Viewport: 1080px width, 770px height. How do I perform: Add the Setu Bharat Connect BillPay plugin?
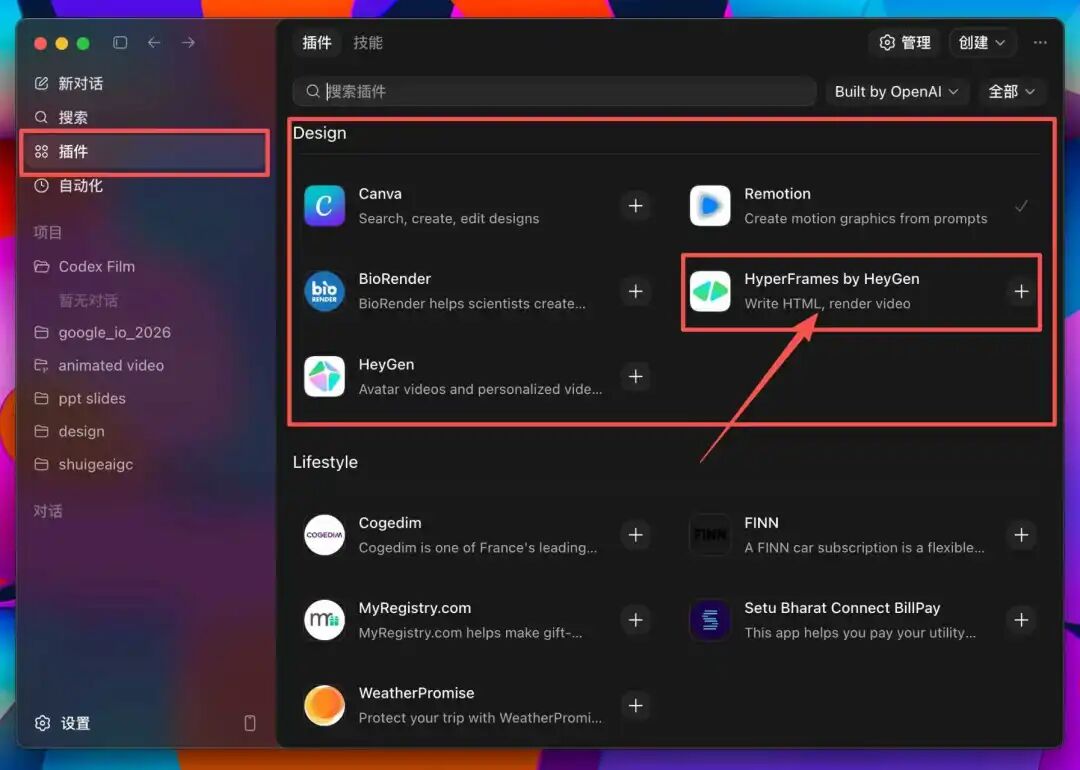coord(1021,621)
